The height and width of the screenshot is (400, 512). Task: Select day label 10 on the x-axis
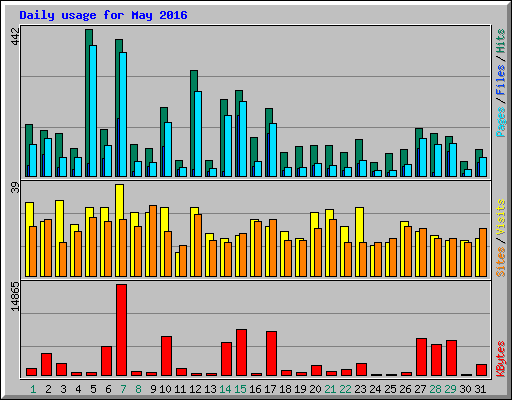(165, 389)
